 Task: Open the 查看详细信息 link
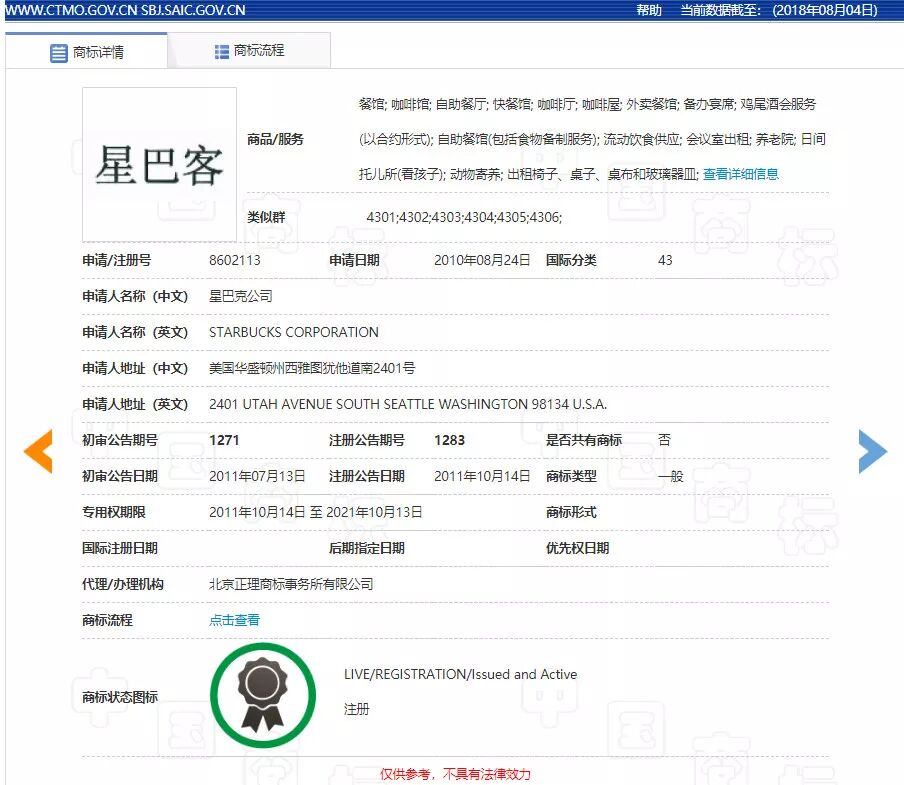pyautogui.click(x=740, y=174)
